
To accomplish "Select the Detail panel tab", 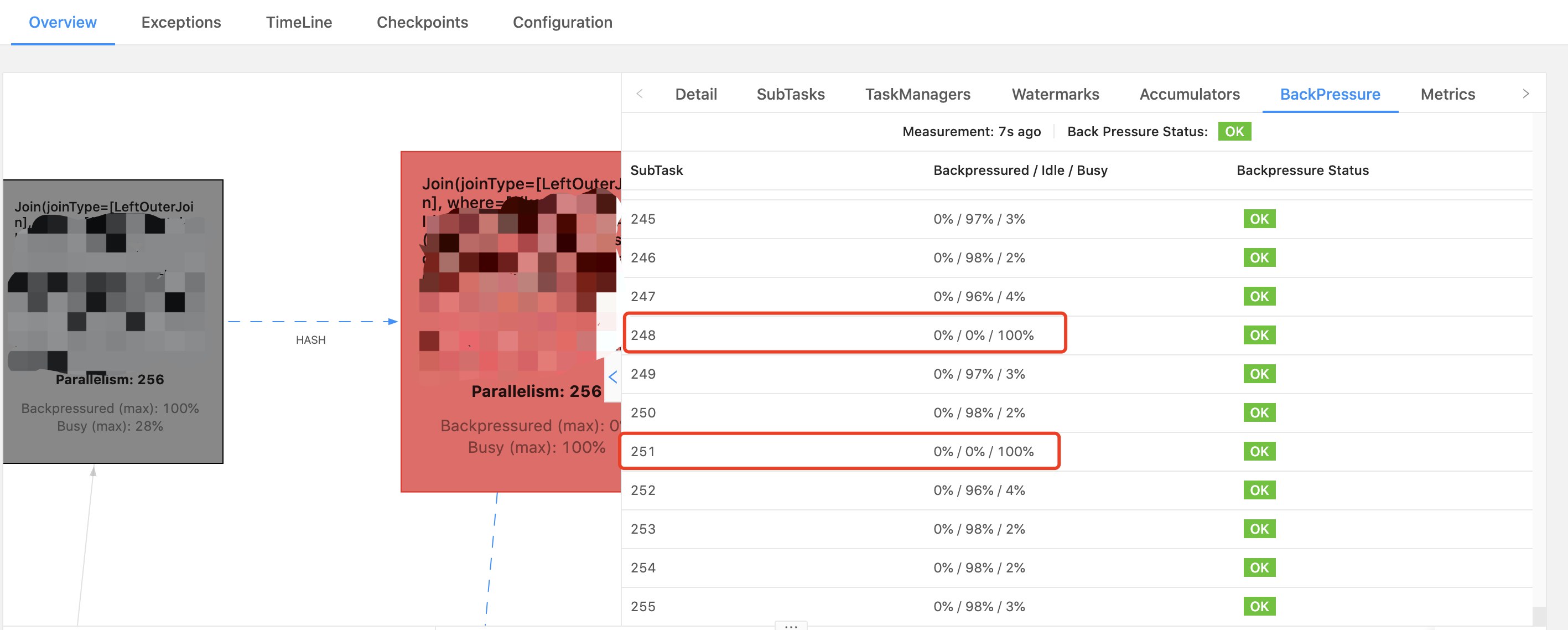I will (695, 95).
